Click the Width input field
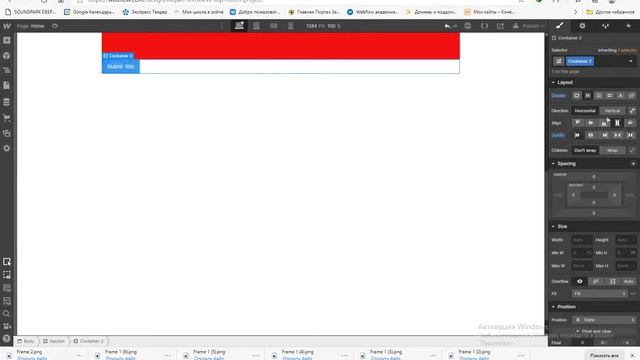 pos(582,240)
